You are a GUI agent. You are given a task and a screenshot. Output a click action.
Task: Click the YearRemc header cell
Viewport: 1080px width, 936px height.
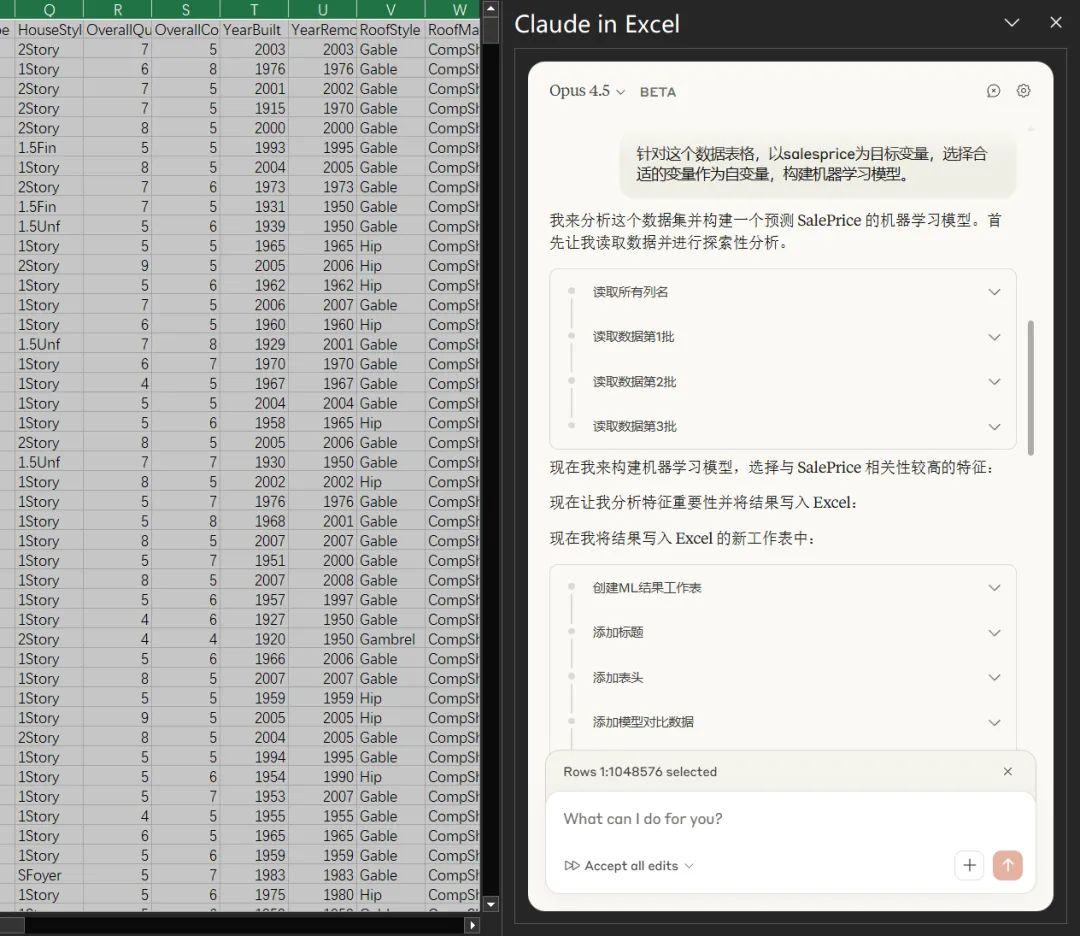pyautogui.click(x=322, y=30)
